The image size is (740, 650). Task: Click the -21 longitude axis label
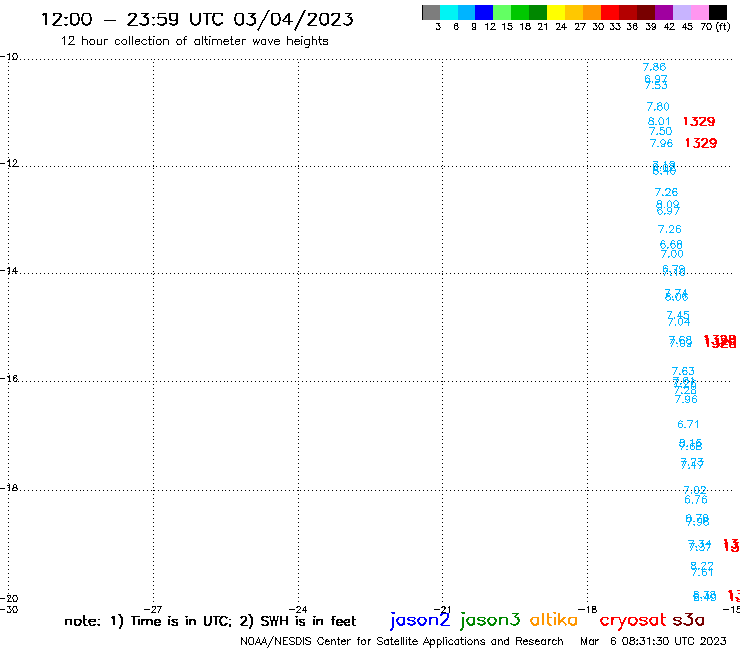[x=442, y=609]
